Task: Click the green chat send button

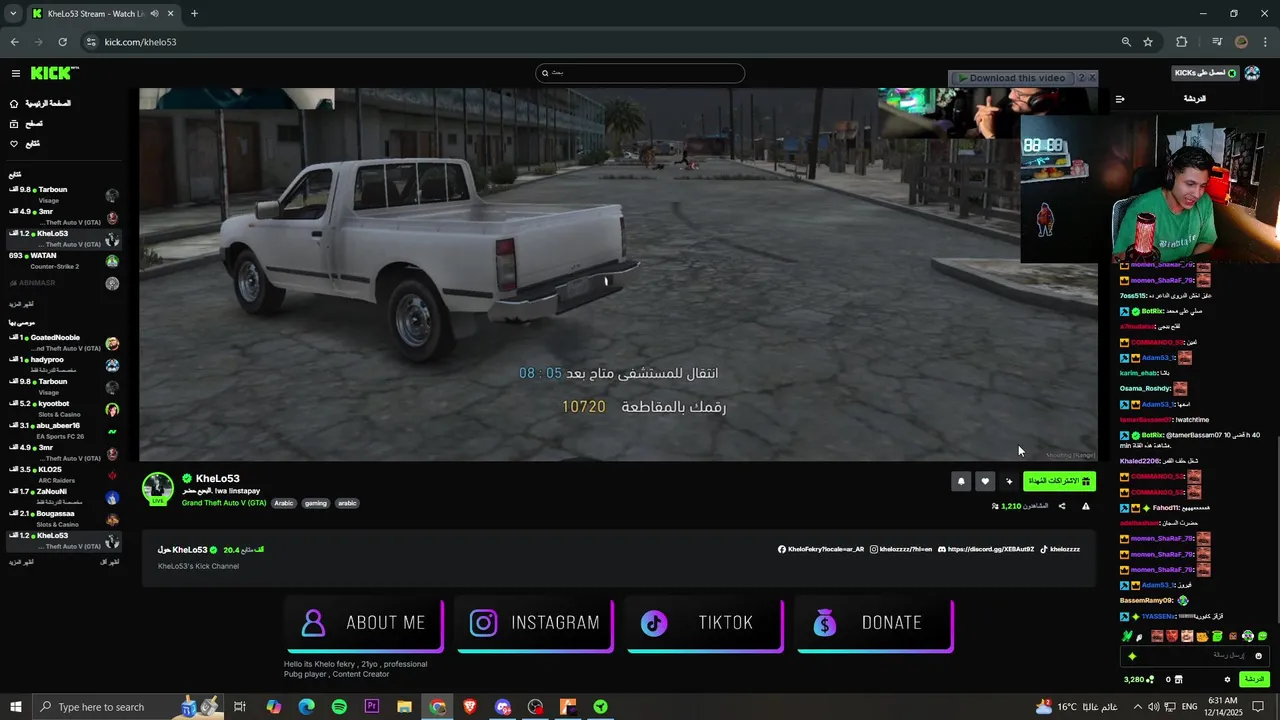Action: click(1253, 679)
